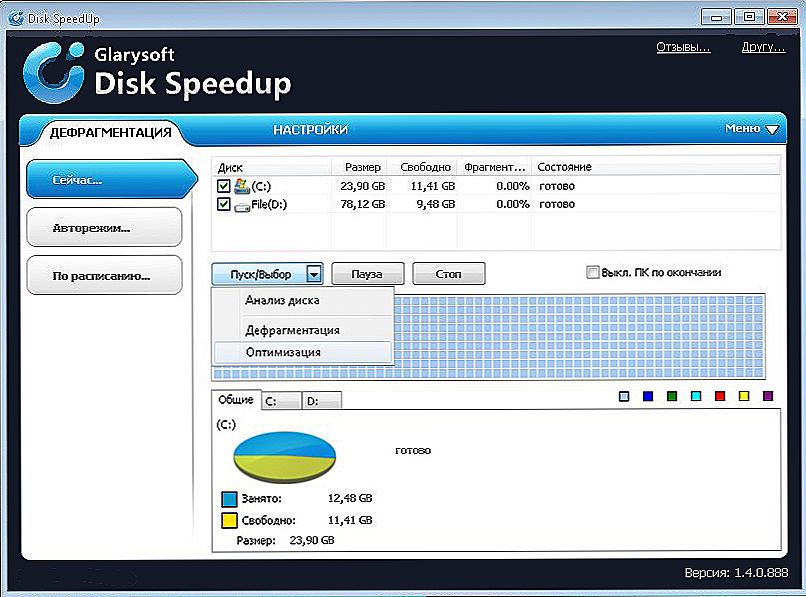The image size is (806, 597).
Task: Click the '78,12 GB' size cell
Action: (362, 204)
